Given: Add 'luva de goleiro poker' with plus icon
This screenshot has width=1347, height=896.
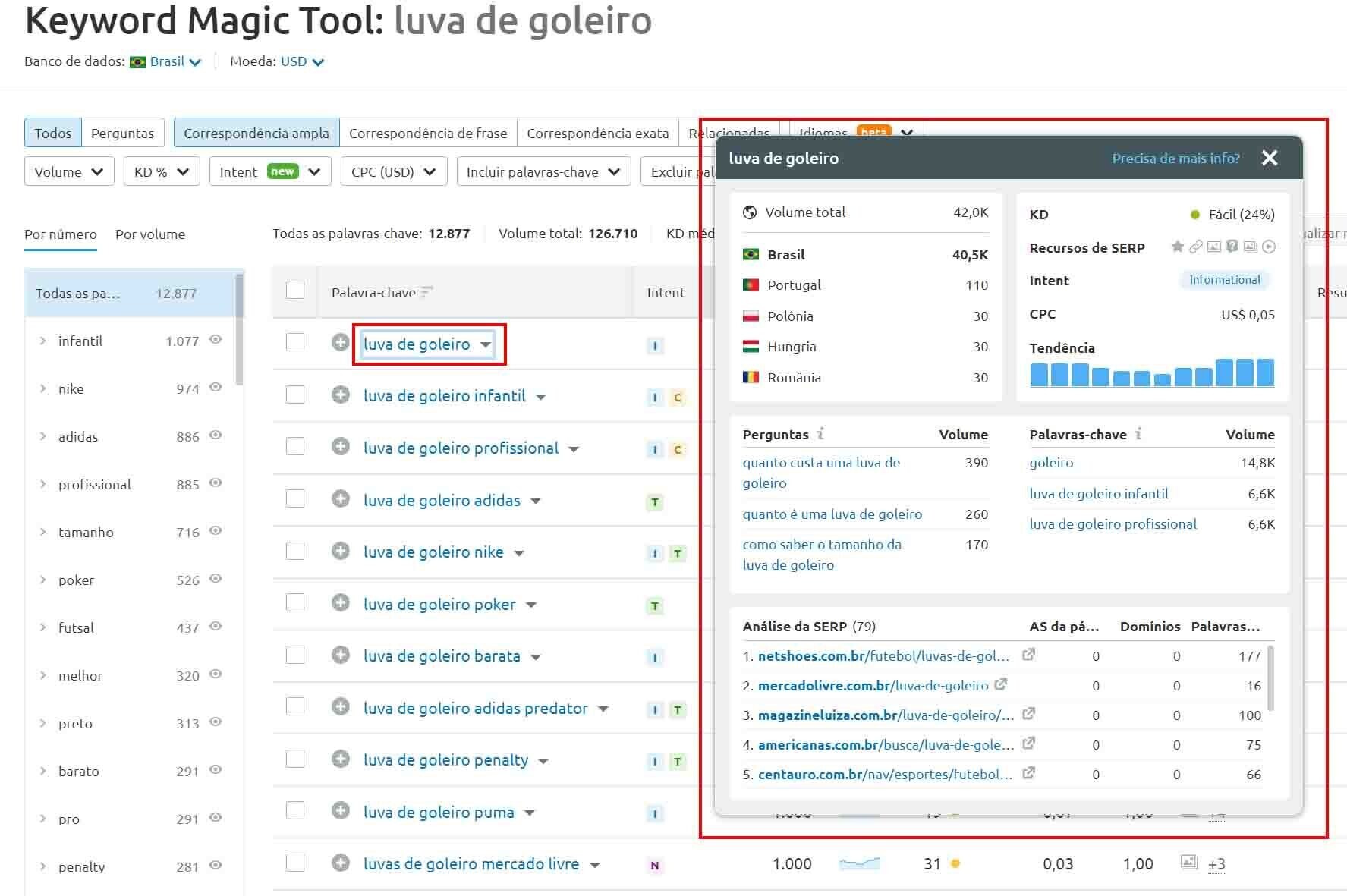Looking at the screenshot, I should (x=340, y=603).
